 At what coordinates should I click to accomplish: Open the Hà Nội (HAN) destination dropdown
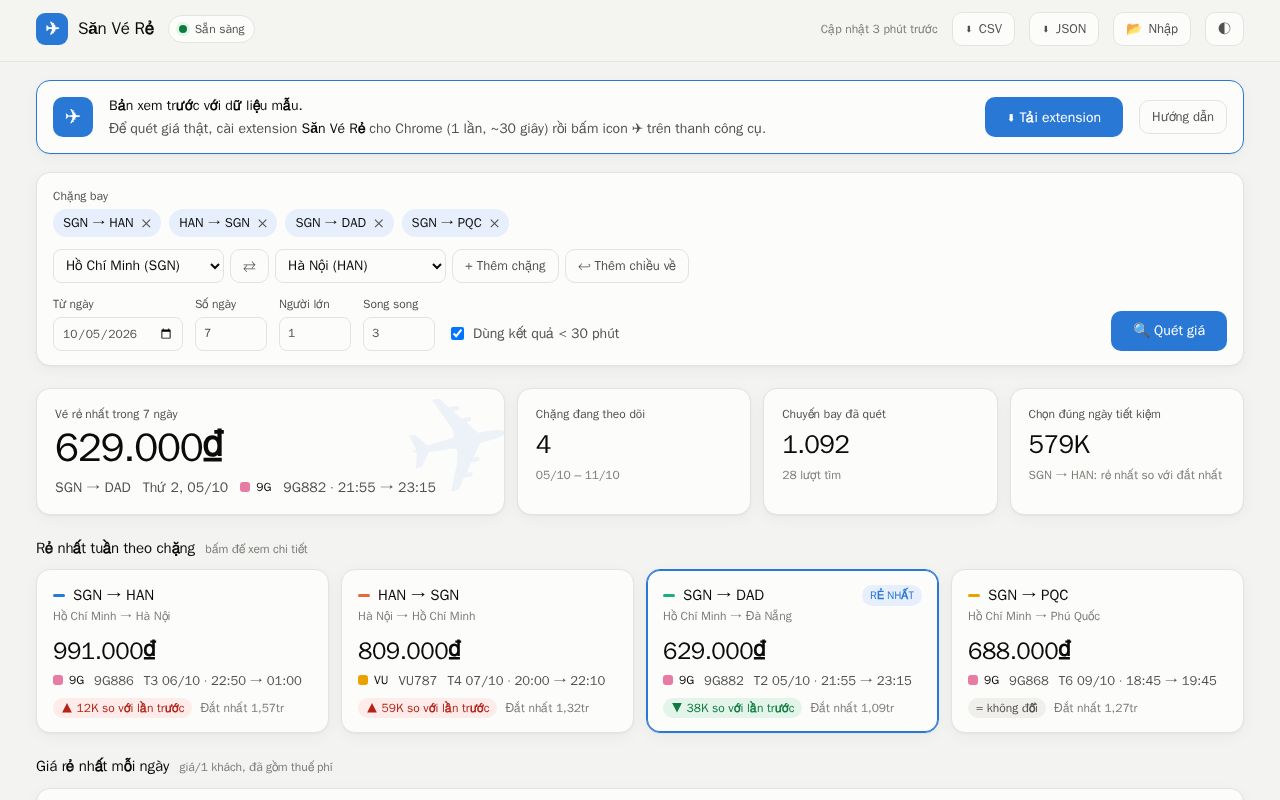tap(360, 266)
